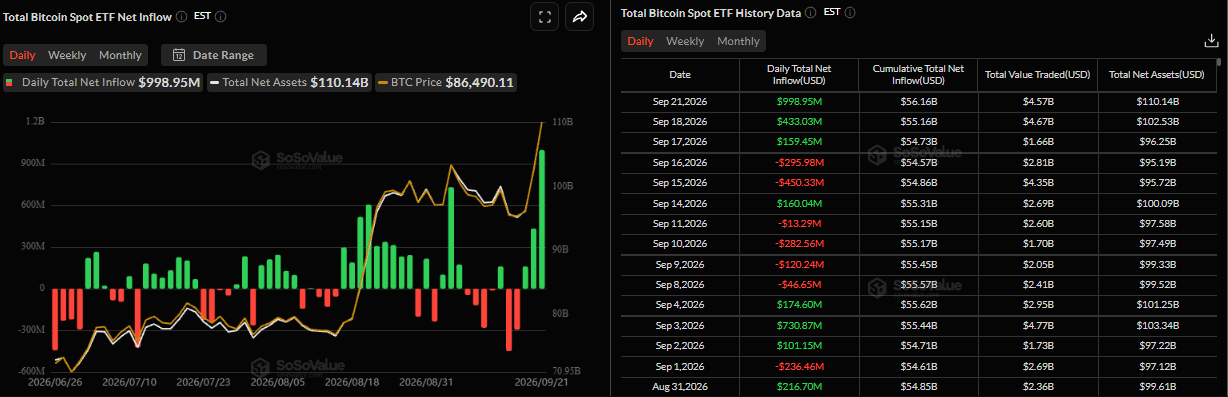Click the -$282.56M outflow value
This screenshot has width=1228, height=397.
tap(799, 243)
